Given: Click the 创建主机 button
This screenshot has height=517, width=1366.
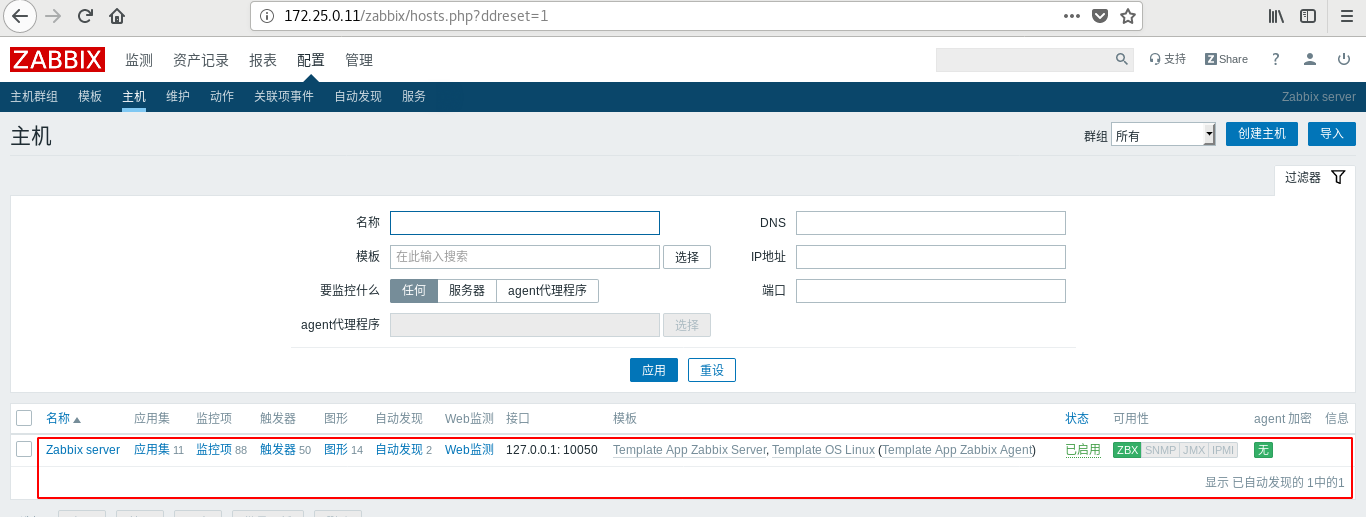Looking at the screenshot, I should [x=1262, y=134].
